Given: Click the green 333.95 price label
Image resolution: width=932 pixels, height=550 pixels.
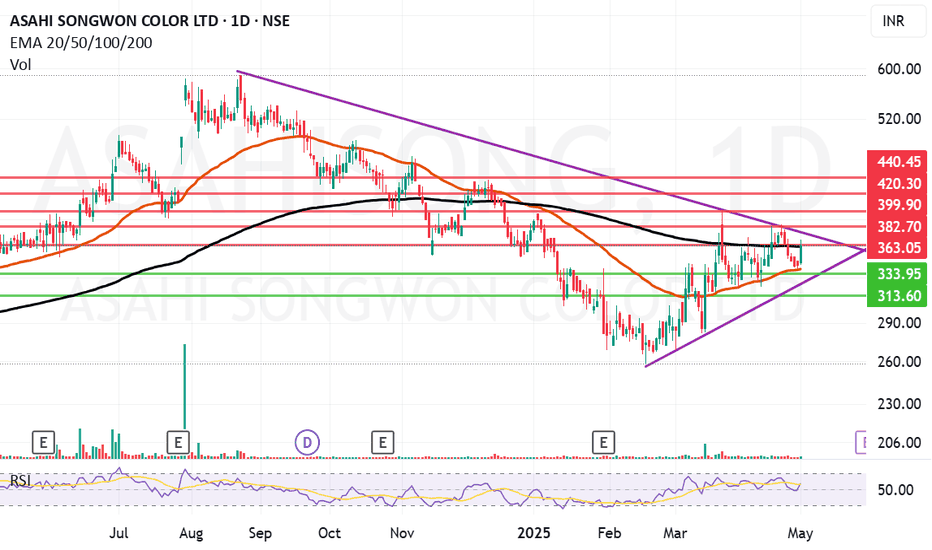Looking at the screenshot, I should tap(897, 274).
